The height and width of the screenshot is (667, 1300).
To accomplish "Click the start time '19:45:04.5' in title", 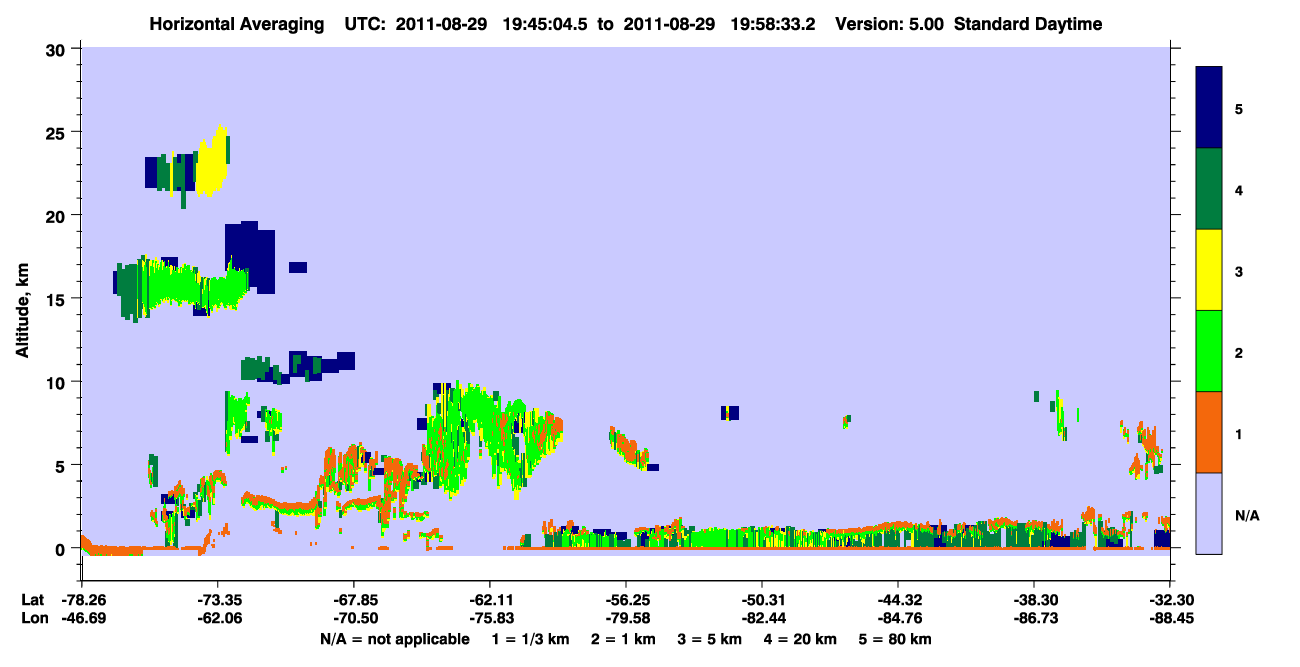I will point(545,24).
